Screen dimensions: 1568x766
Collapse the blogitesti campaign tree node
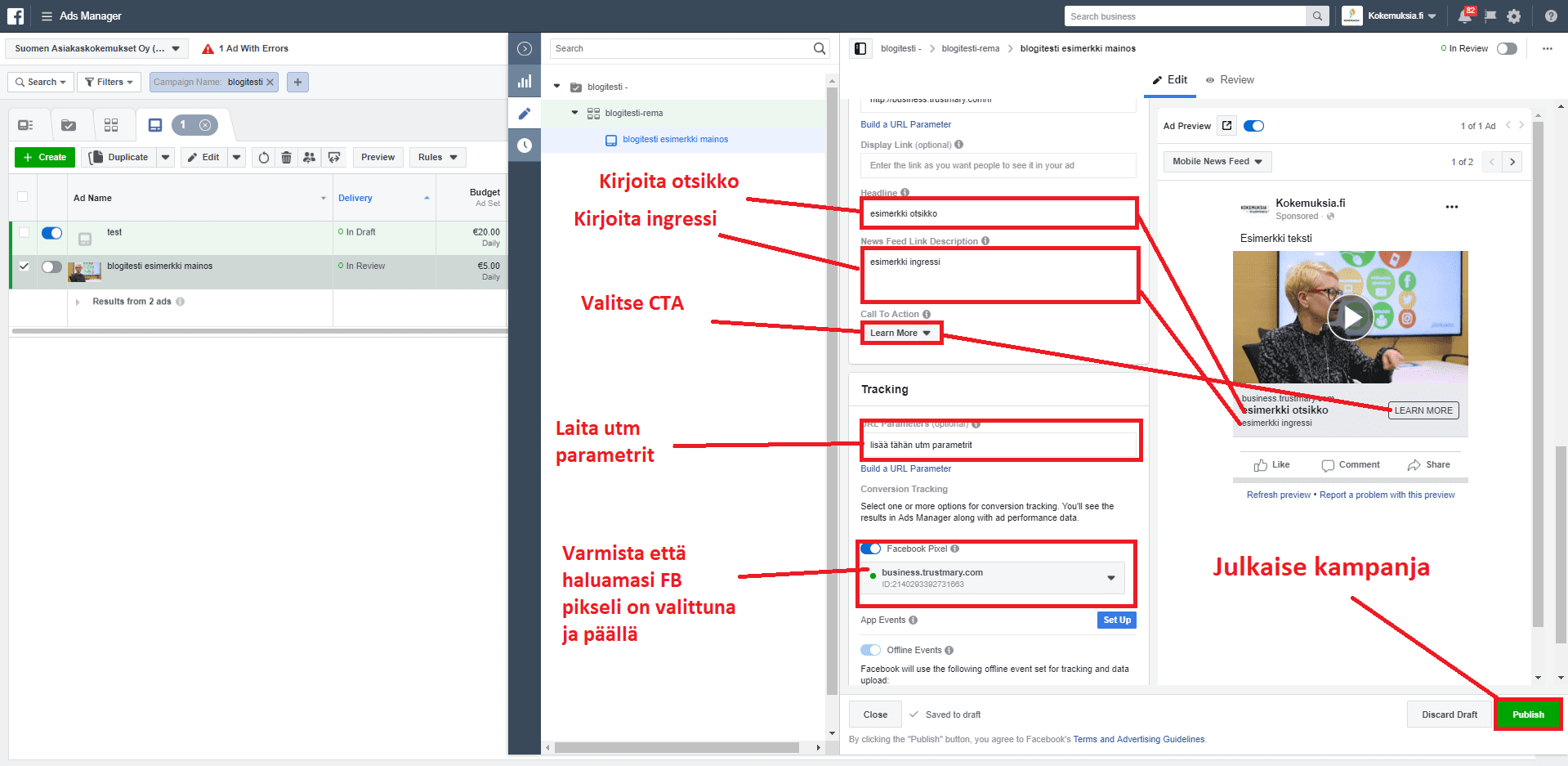coord(557,87)
